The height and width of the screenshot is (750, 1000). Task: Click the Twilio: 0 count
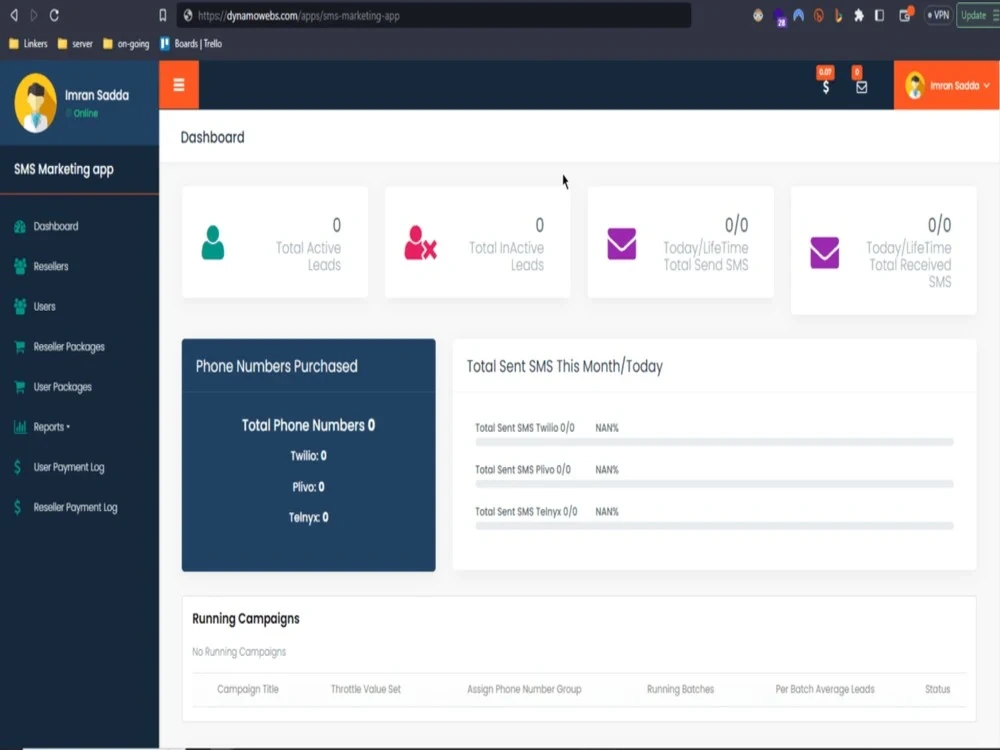[x=308, y=456]
